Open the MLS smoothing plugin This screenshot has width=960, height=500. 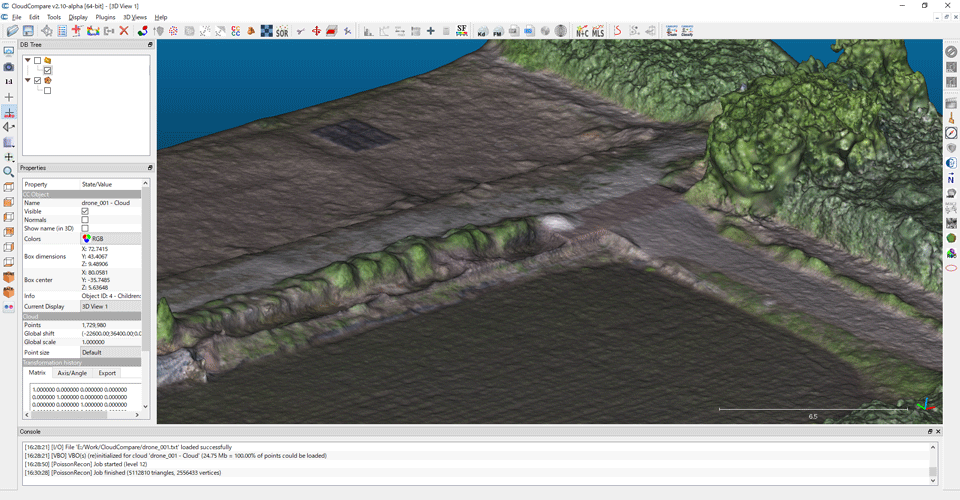[x=598, y=31]
